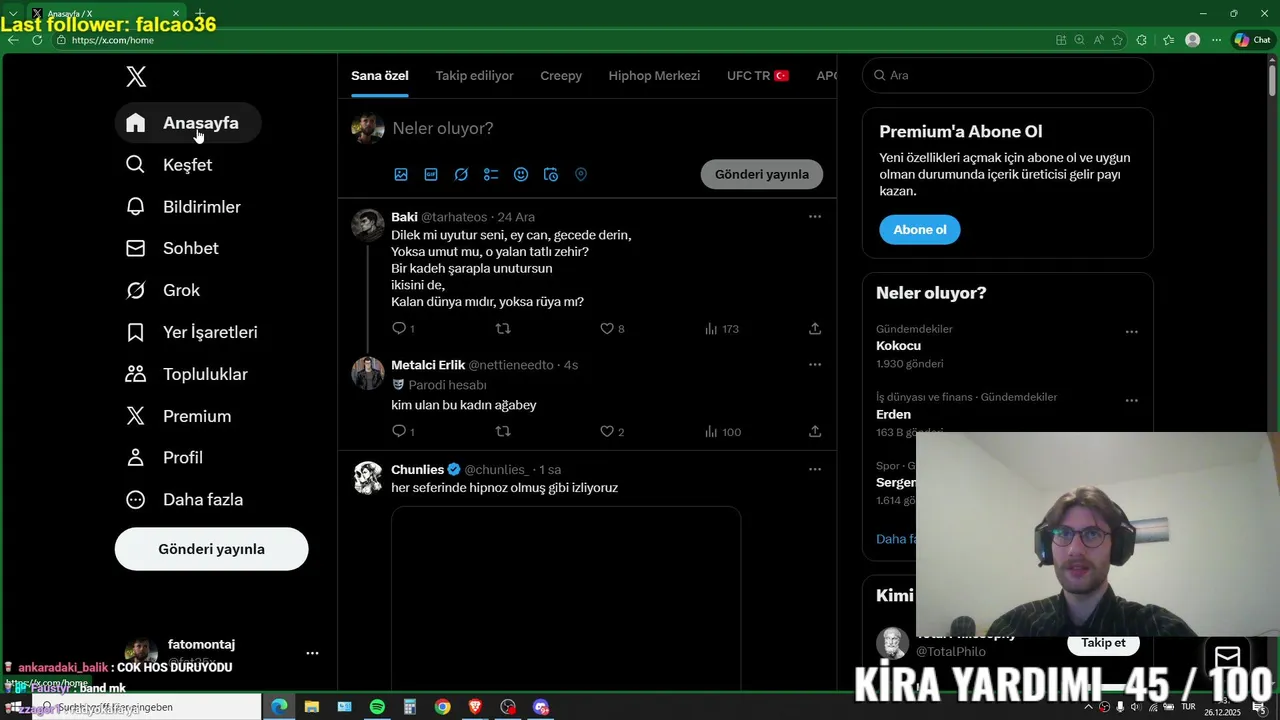The image size is (1280, 720).
Task: Switch to UFC TR tab
Action: [758, 76]
